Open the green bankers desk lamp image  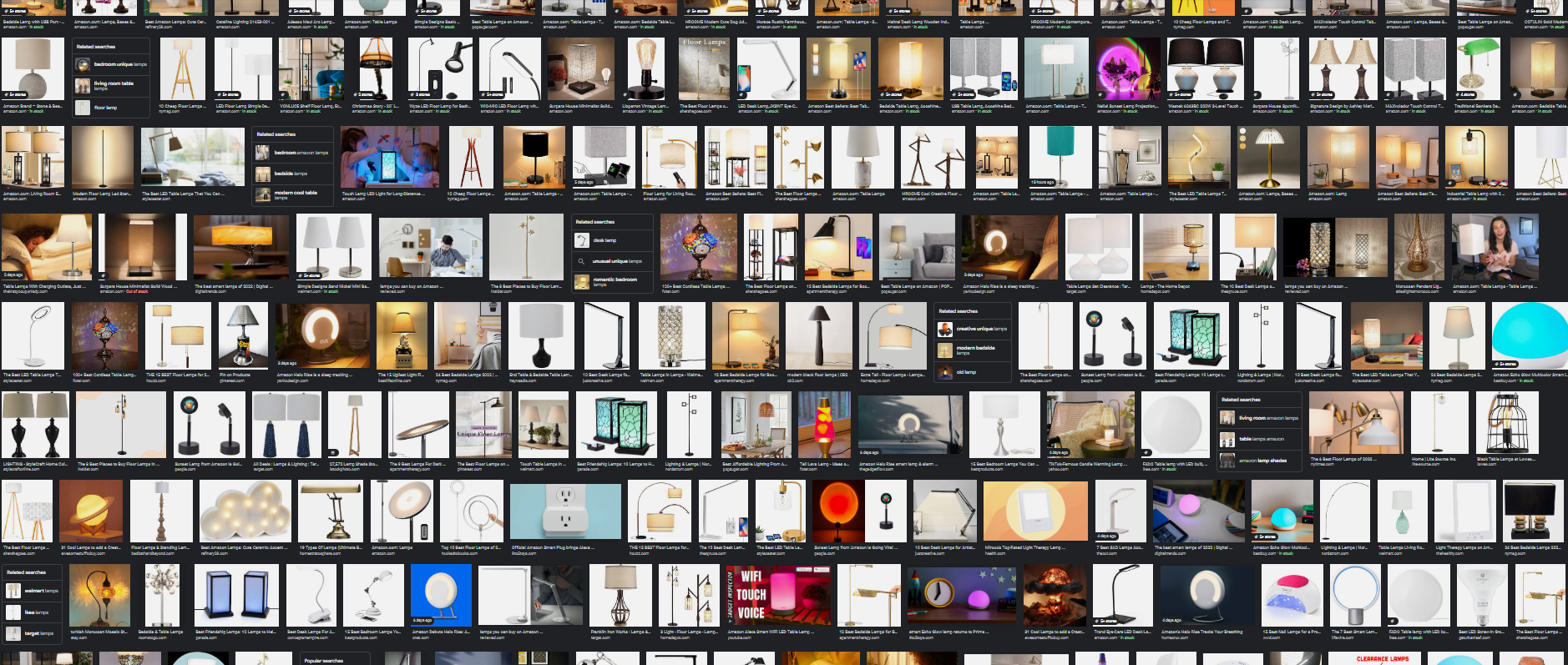click(x=1479, y=68)
